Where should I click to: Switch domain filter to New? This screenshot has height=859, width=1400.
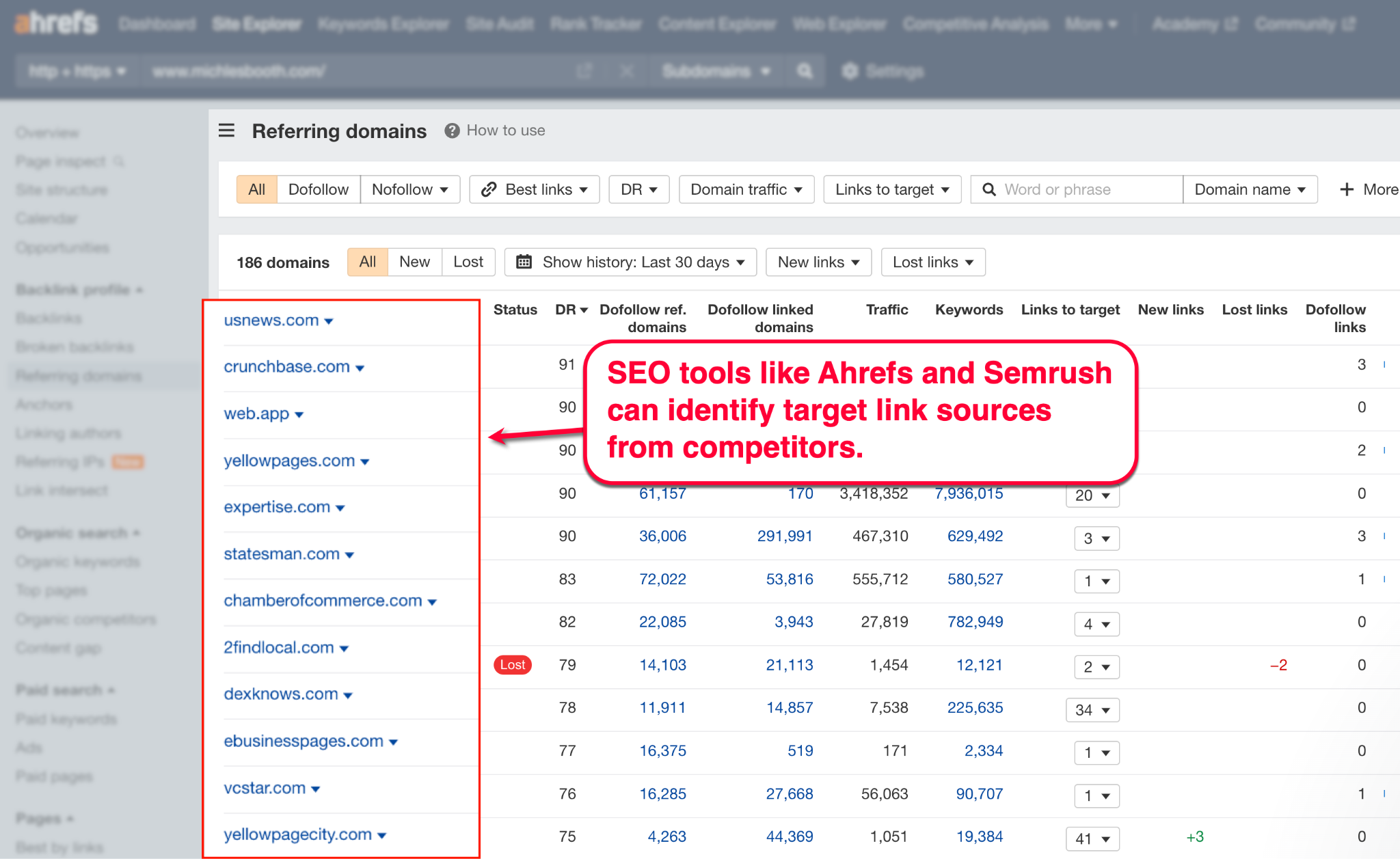pos(414,262)
